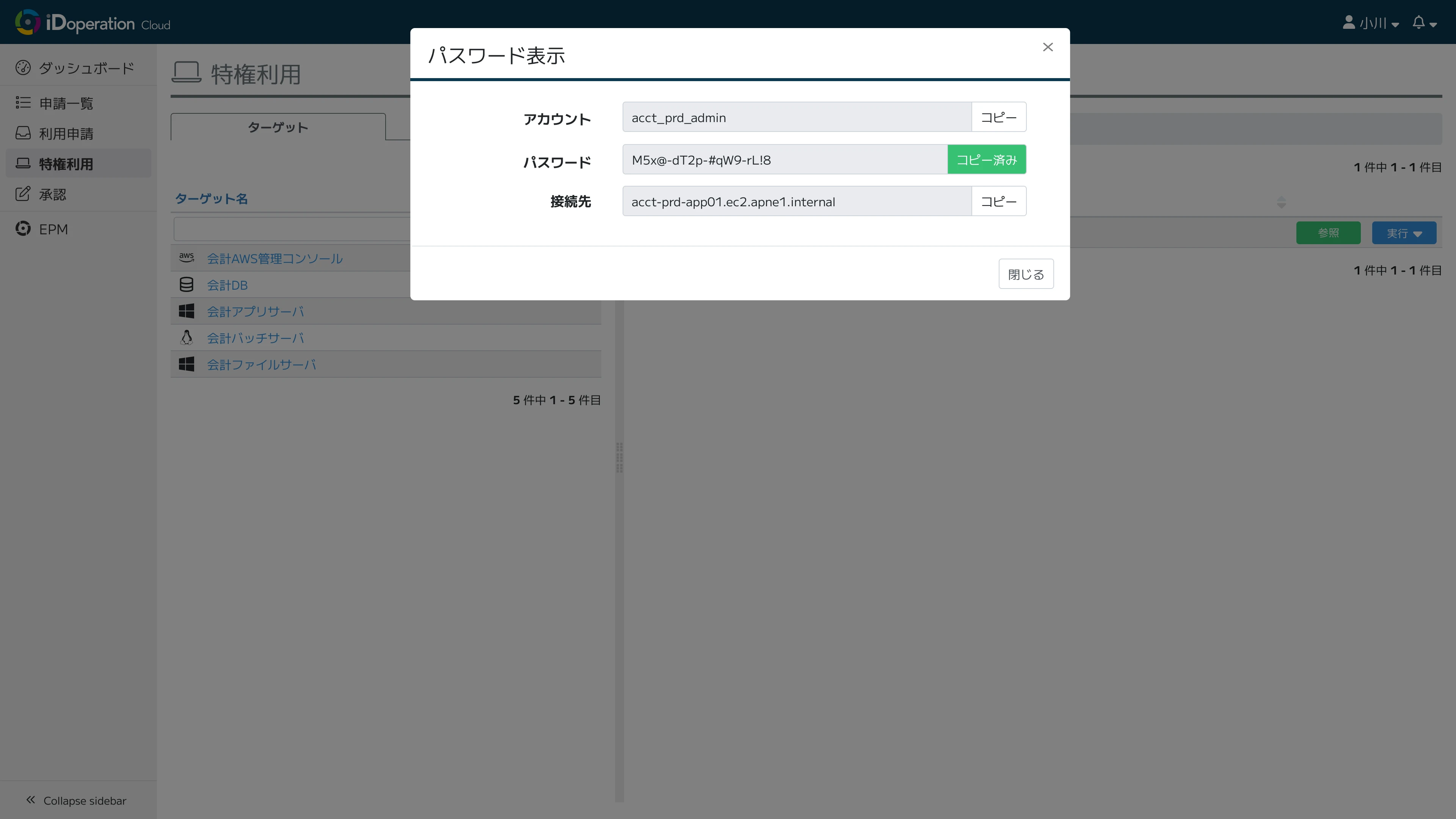This screenshot has height=819, width=1456.
Task: Click the EPM icon in sidebar
Action: click(23, 228)
